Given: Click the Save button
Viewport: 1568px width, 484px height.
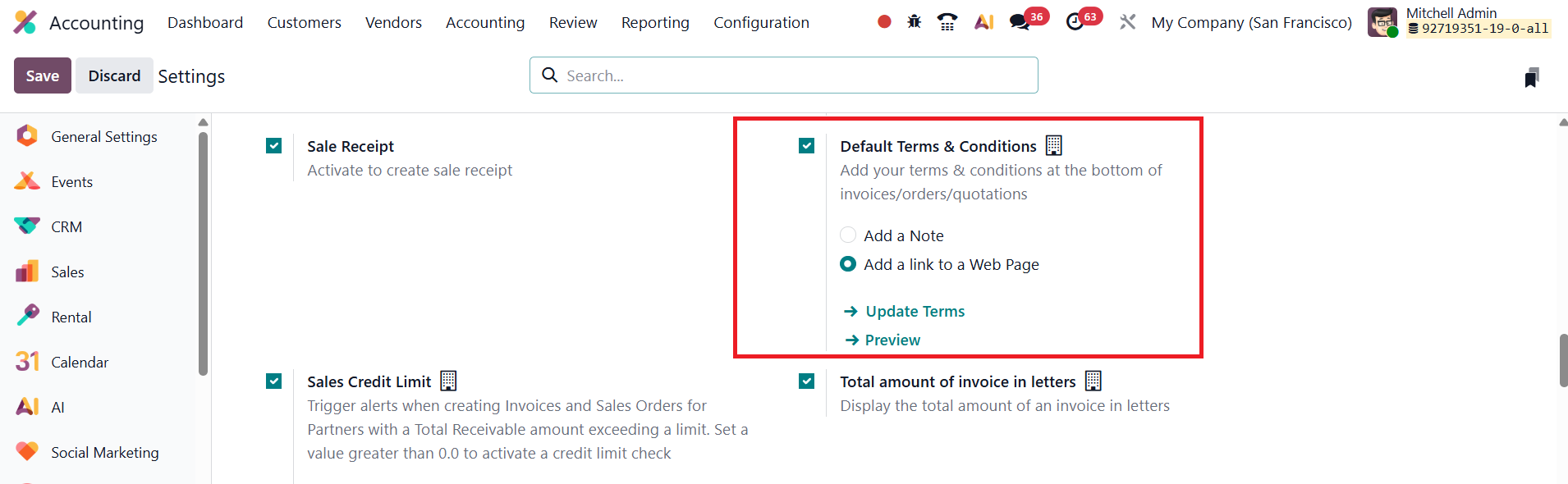Looking at the screenshot, I should (42, 75).
